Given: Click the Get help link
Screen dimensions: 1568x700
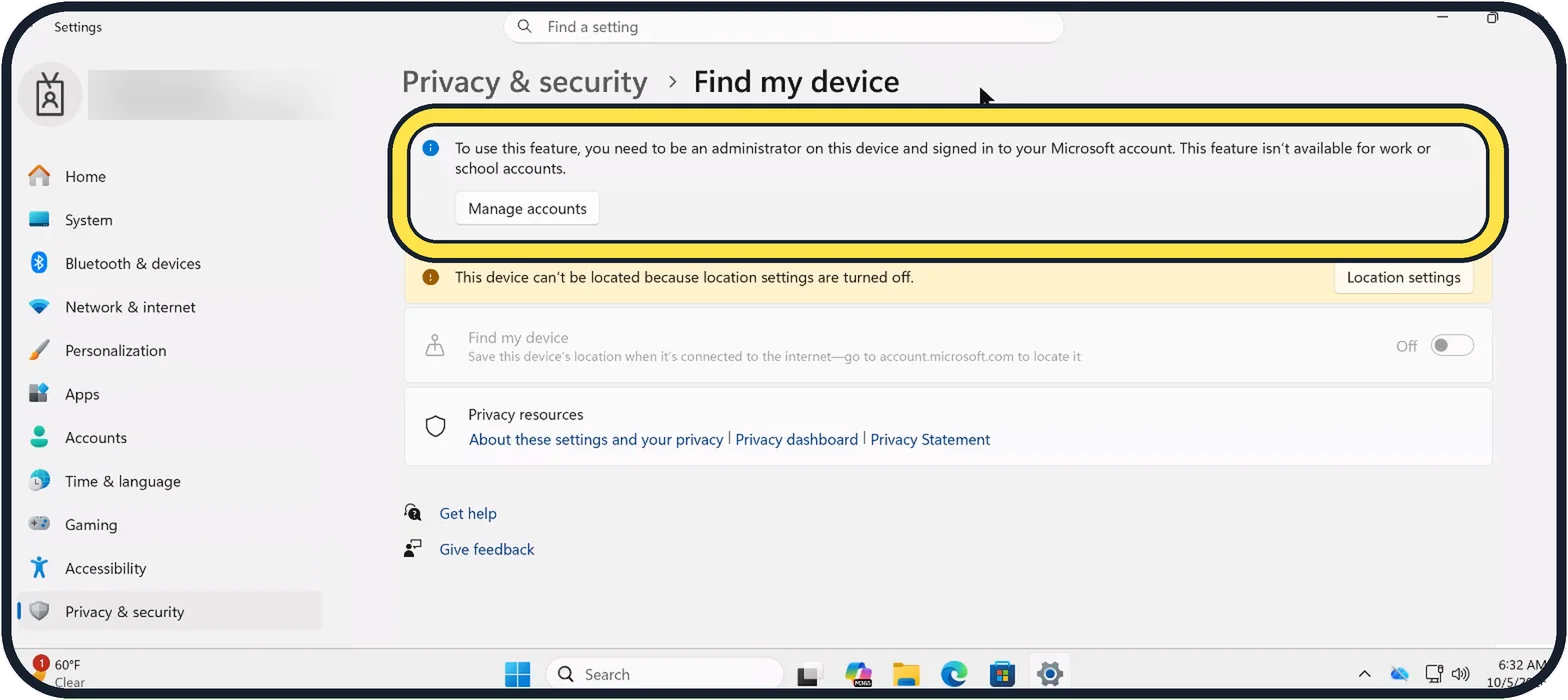Looking at the screenshot, I should tap(468, 513).
